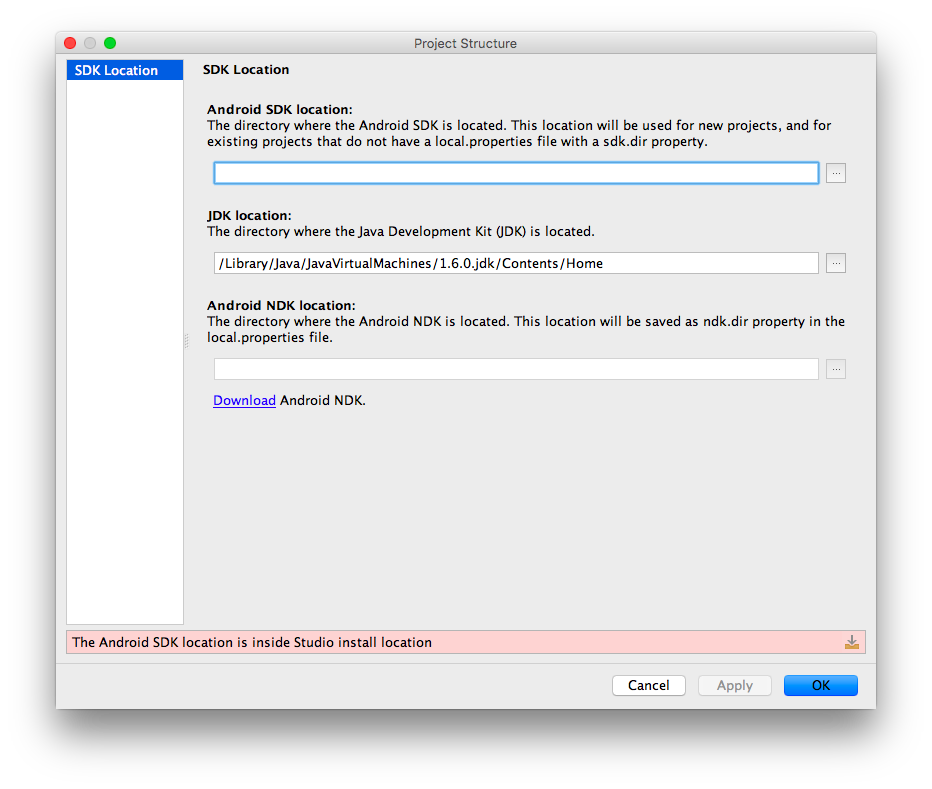Cancel the Project Structure dialog
The height and width of the screenshot is (789, 932).
coord(648,686)
